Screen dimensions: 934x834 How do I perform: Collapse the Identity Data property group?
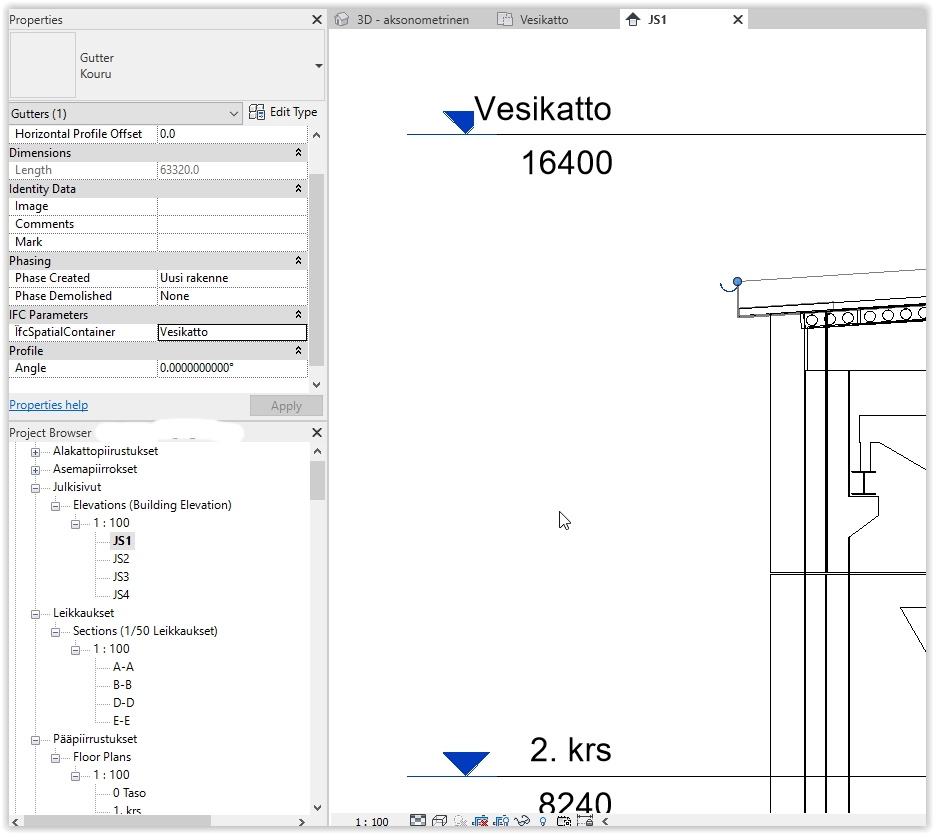click(298, 189)
